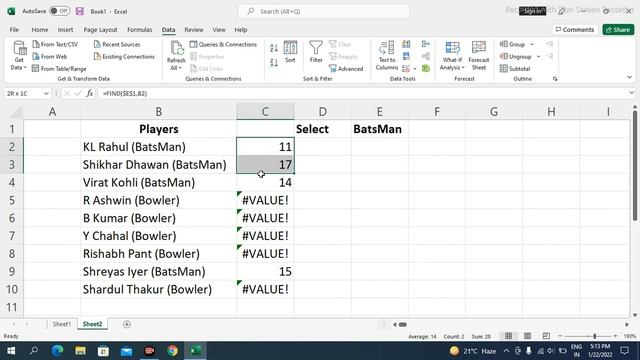Switch to the Review tab
The image size is (640, 360).
click(194, 29)
